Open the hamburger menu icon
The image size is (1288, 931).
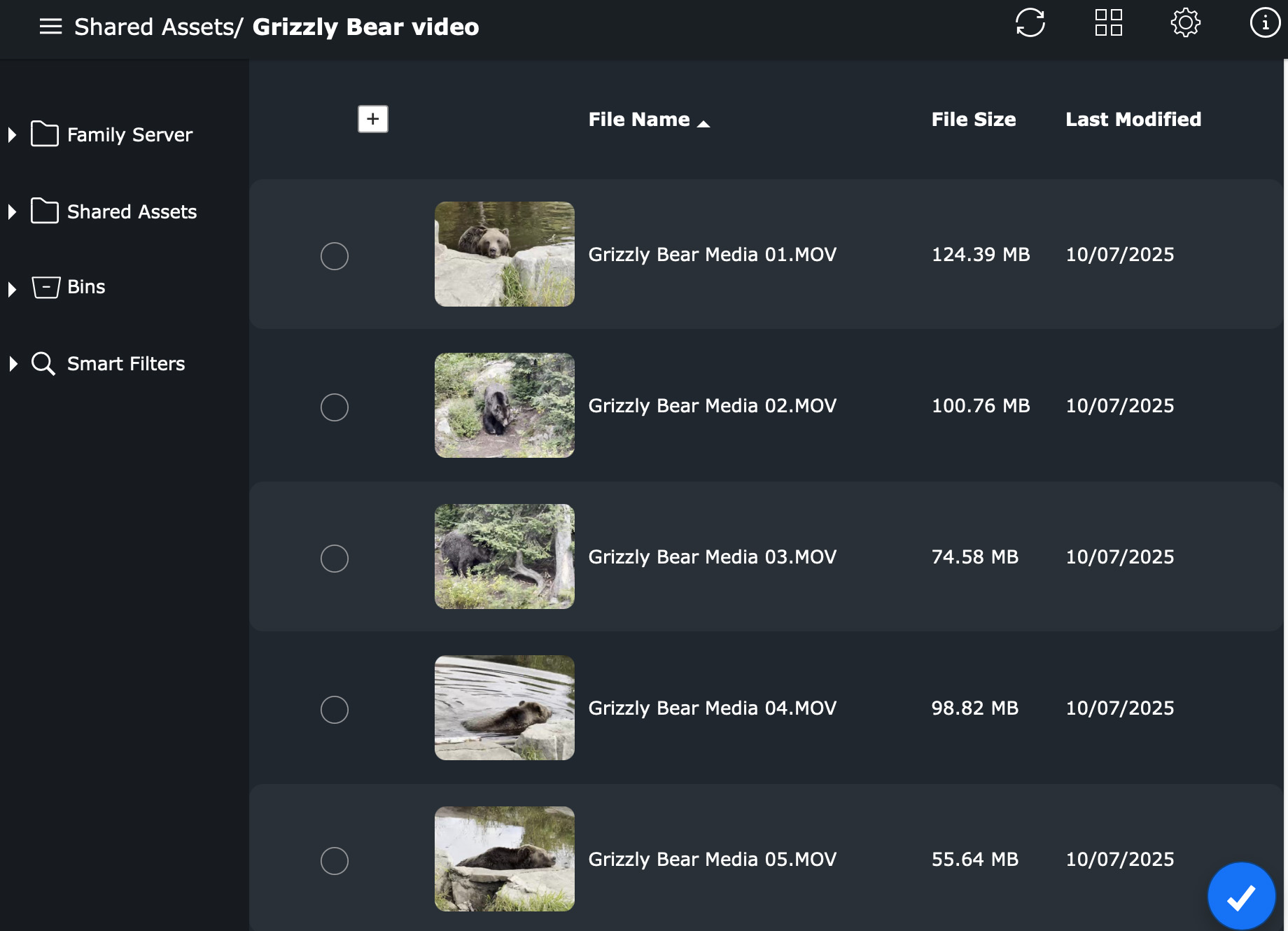click(50, 27)
